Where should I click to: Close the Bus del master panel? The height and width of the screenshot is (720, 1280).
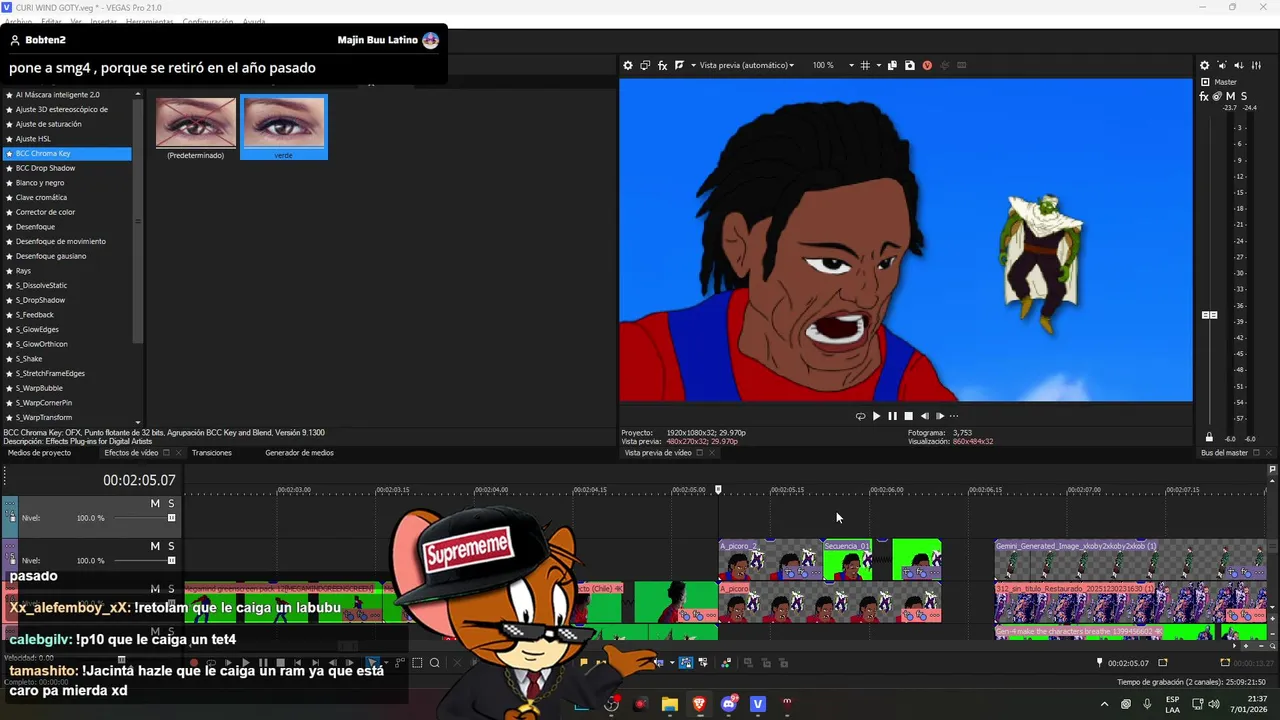click(1270, 453)
